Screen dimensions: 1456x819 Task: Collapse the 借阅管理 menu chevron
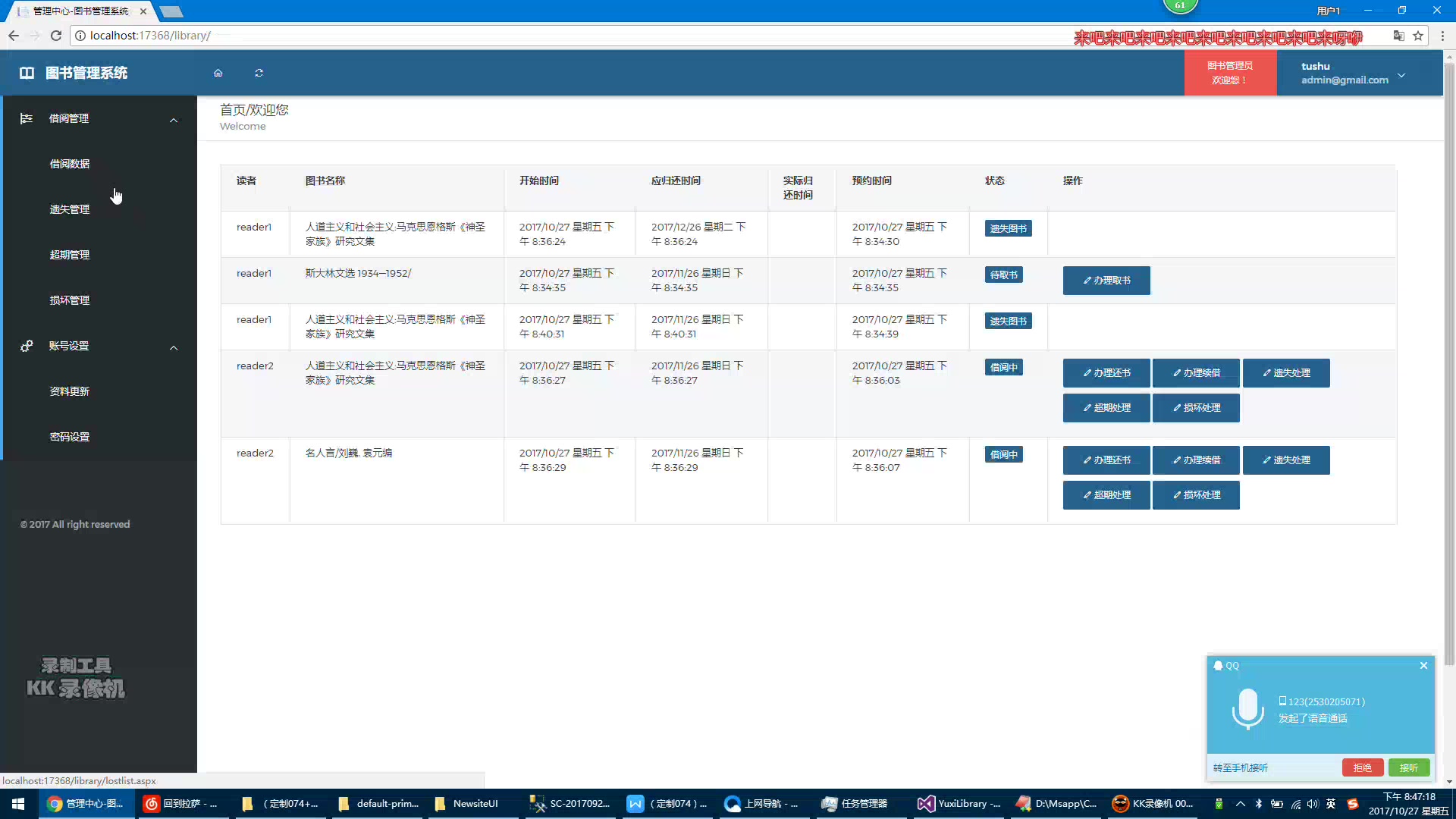[174, 120]
